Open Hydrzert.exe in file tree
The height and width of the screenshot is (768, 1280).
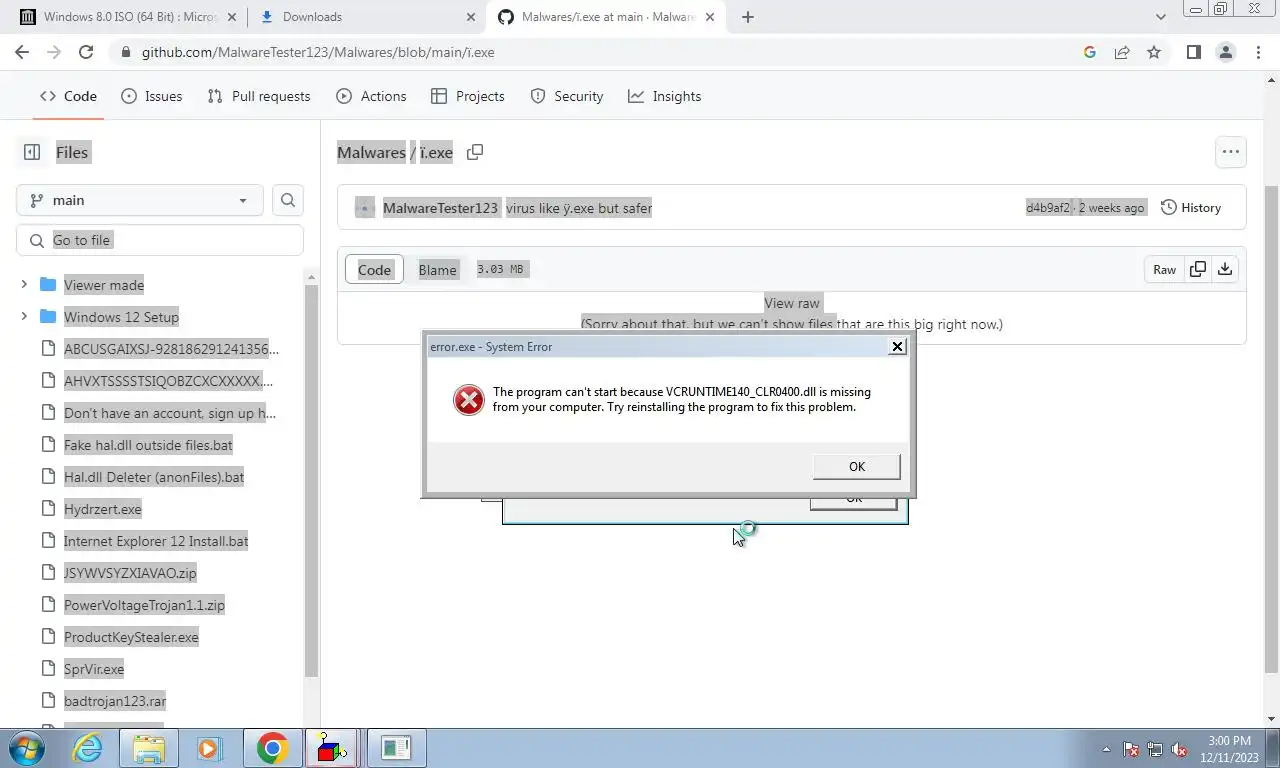click(103, 509)
